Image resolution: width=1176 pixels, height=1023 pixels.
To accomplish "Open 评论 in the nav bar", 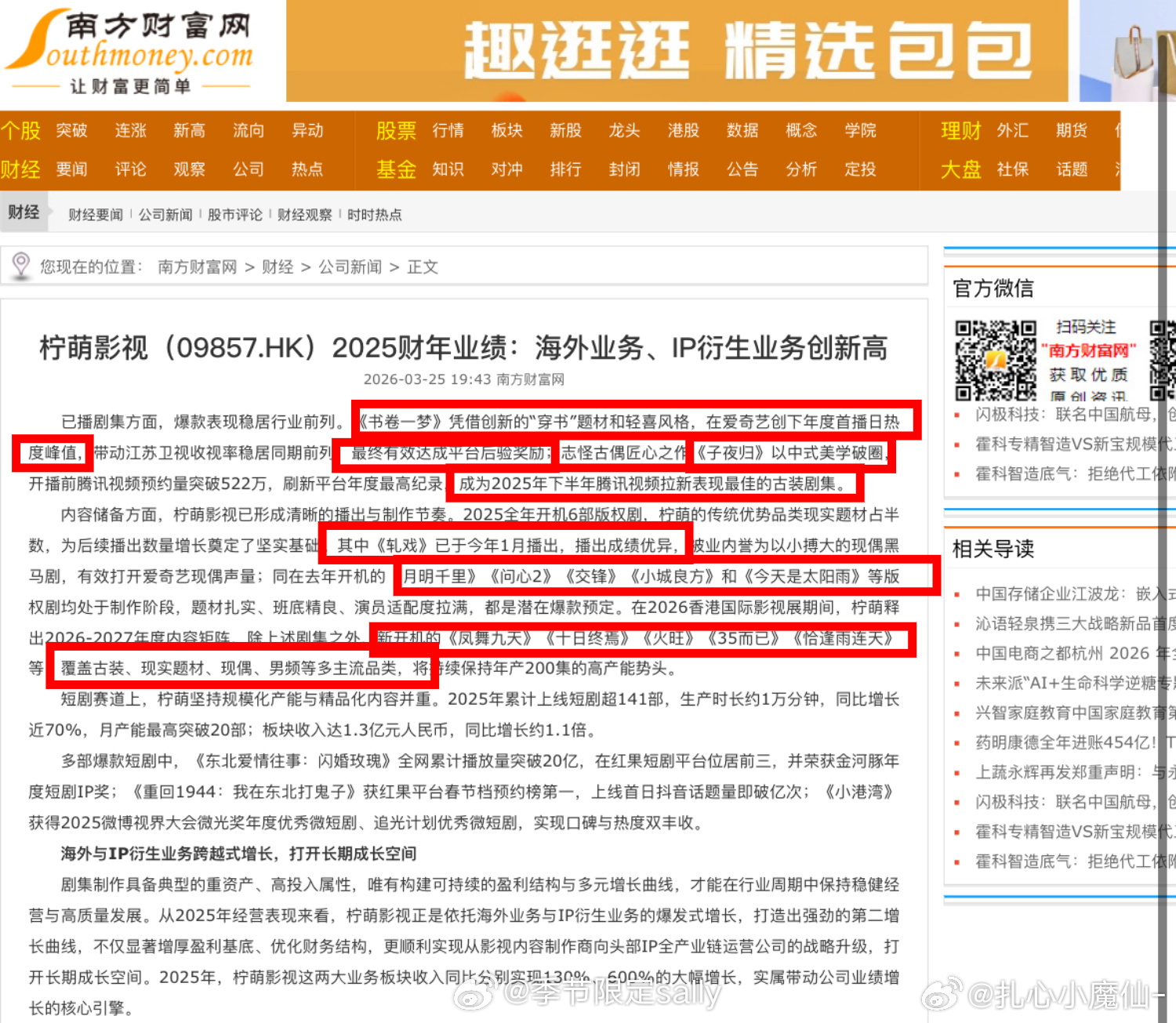I will (130, 169).
